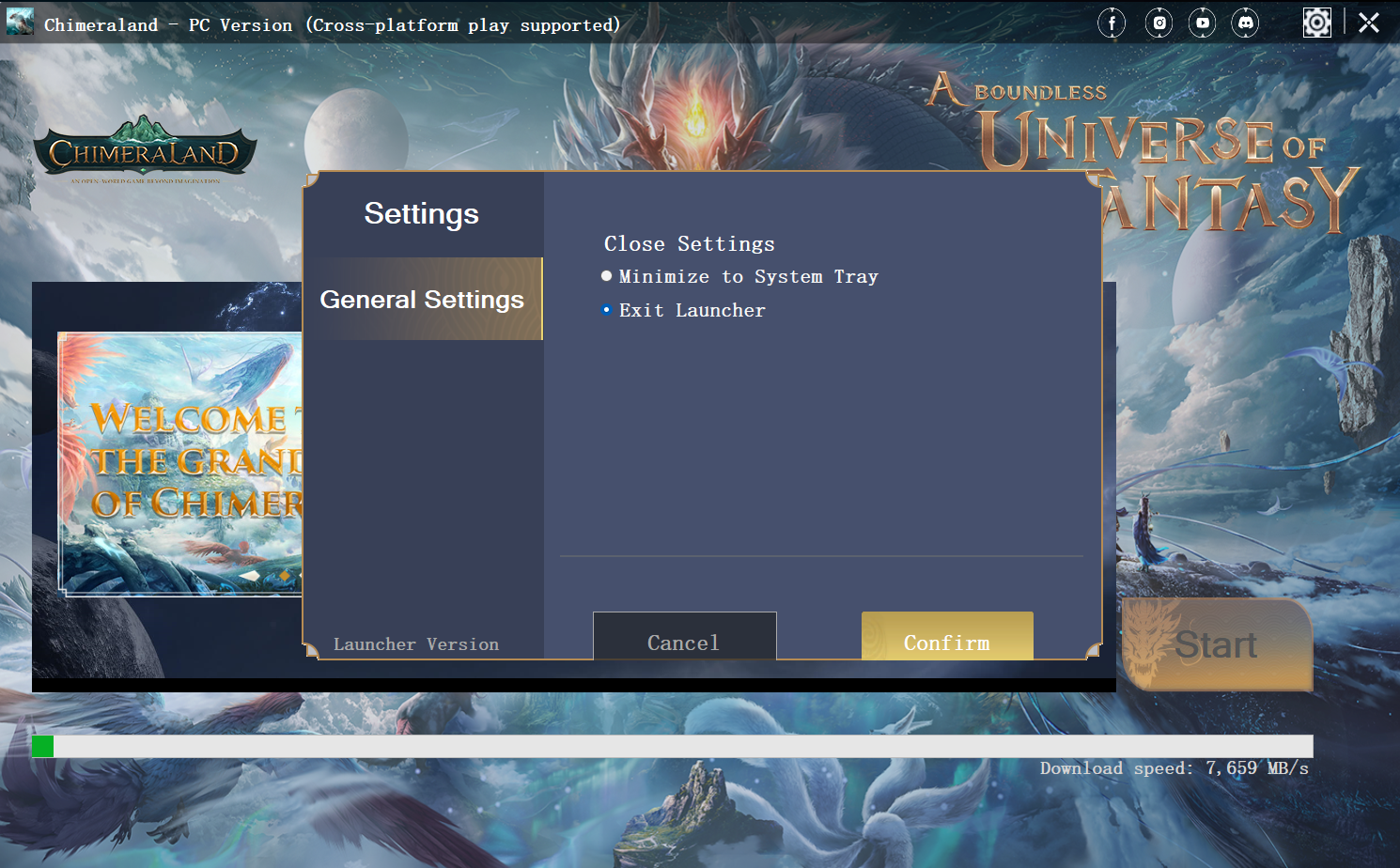Open the Instagram page icon

pyautogui.click(x=1159, y=23)
